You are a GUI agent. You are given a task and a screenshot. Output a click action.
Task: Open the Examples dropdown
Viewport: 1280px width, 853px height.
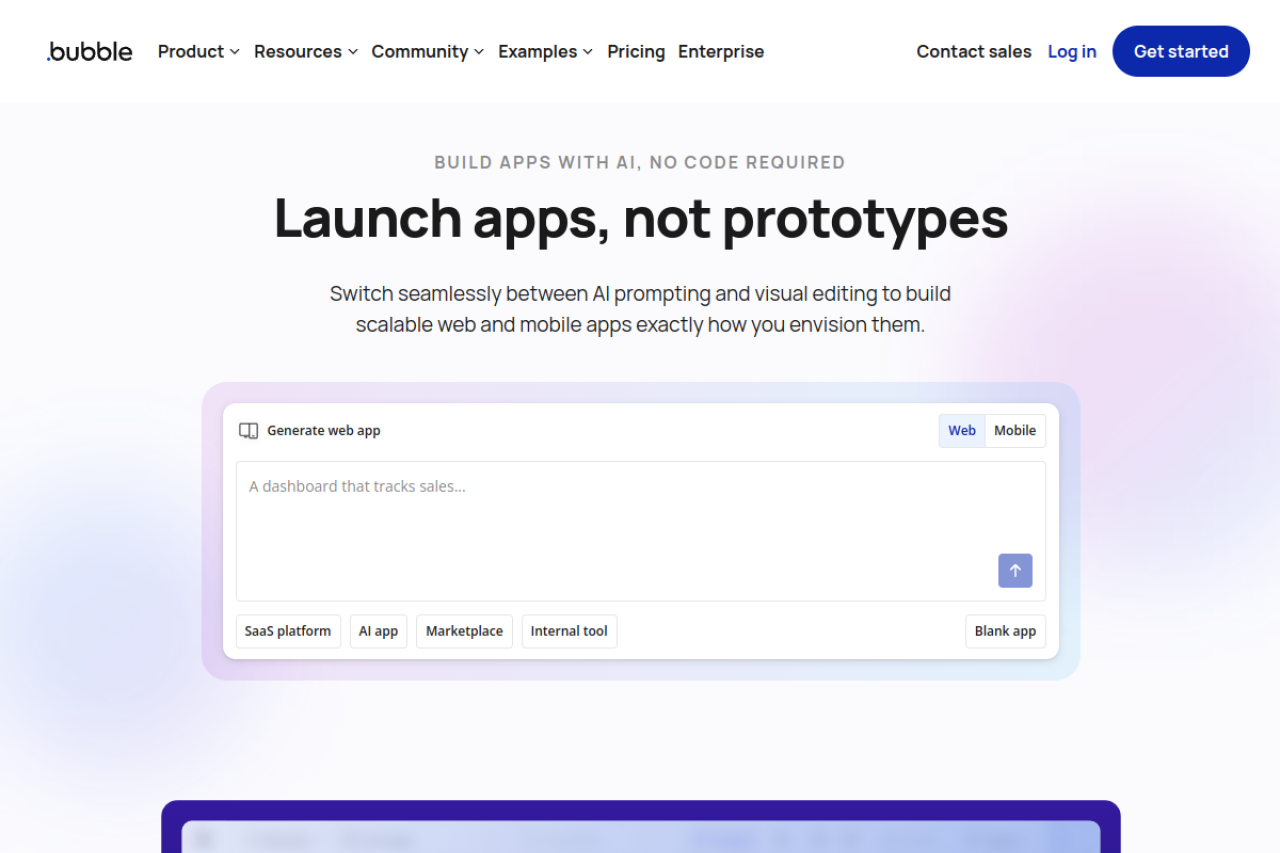pyautogui.click(x=546, y=51)
